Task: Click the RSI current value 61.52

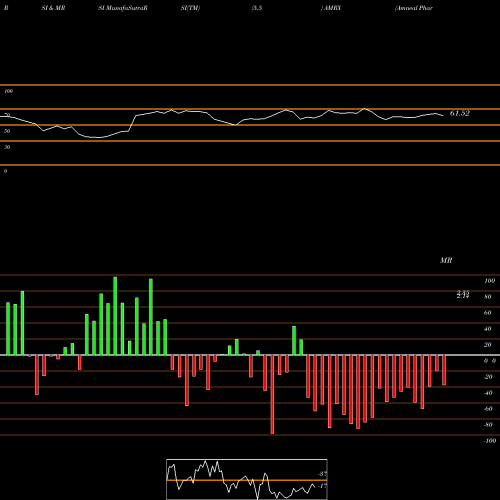Action: 460,113
